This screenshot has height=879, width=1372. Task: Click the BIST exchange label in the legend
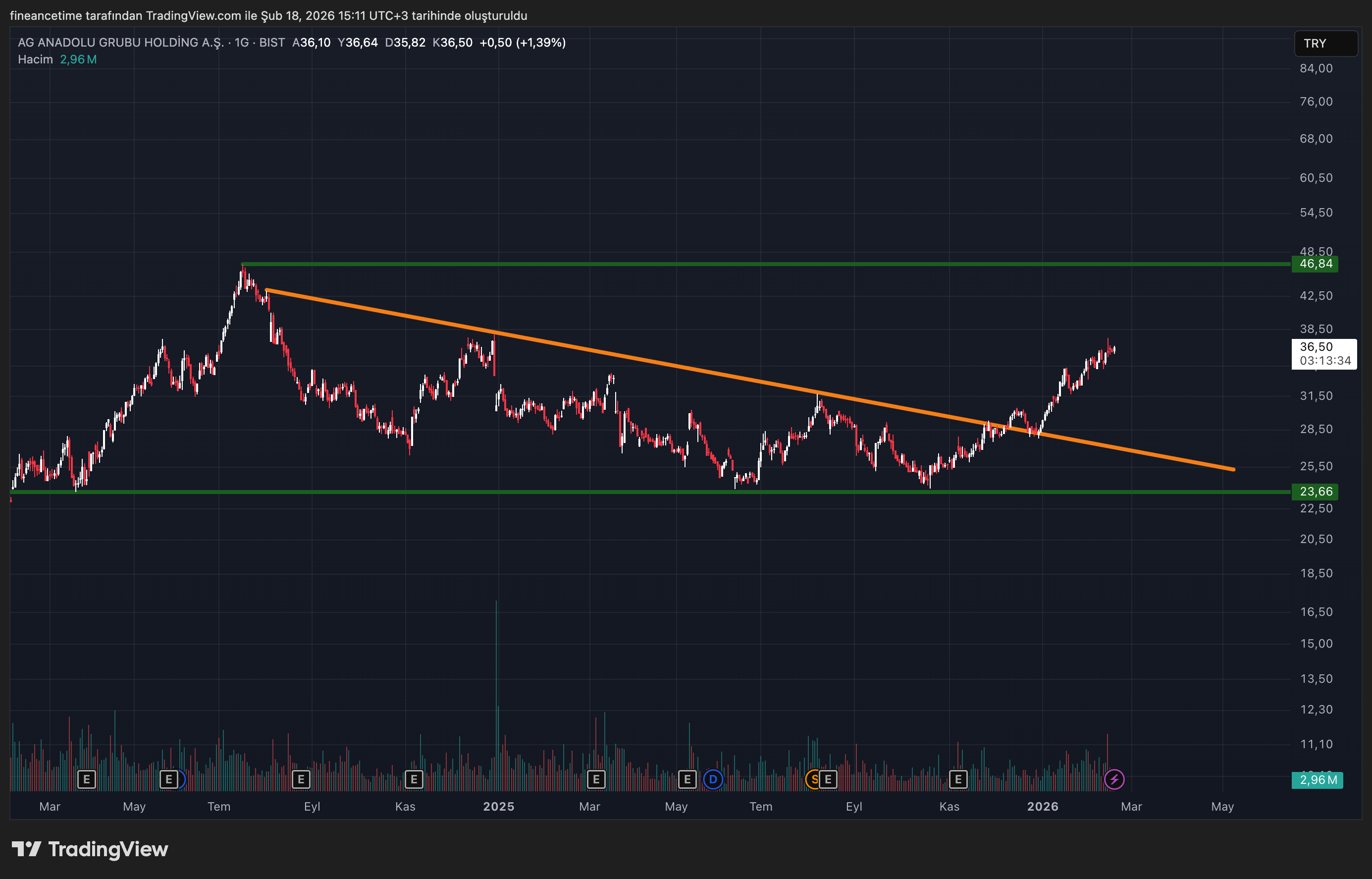pyautogui.click(x=272, y=42)
